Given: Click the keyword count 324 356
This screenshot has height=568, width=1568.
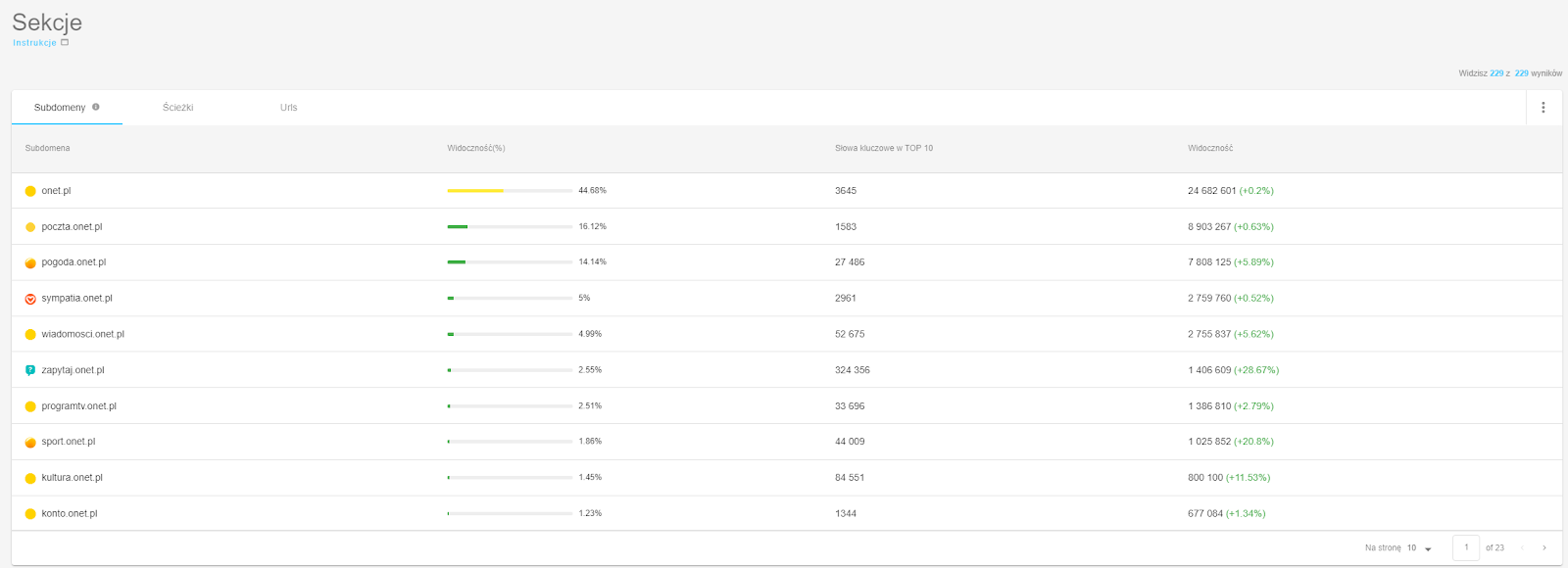Looking at the screenshot, I should coord(853,370).
